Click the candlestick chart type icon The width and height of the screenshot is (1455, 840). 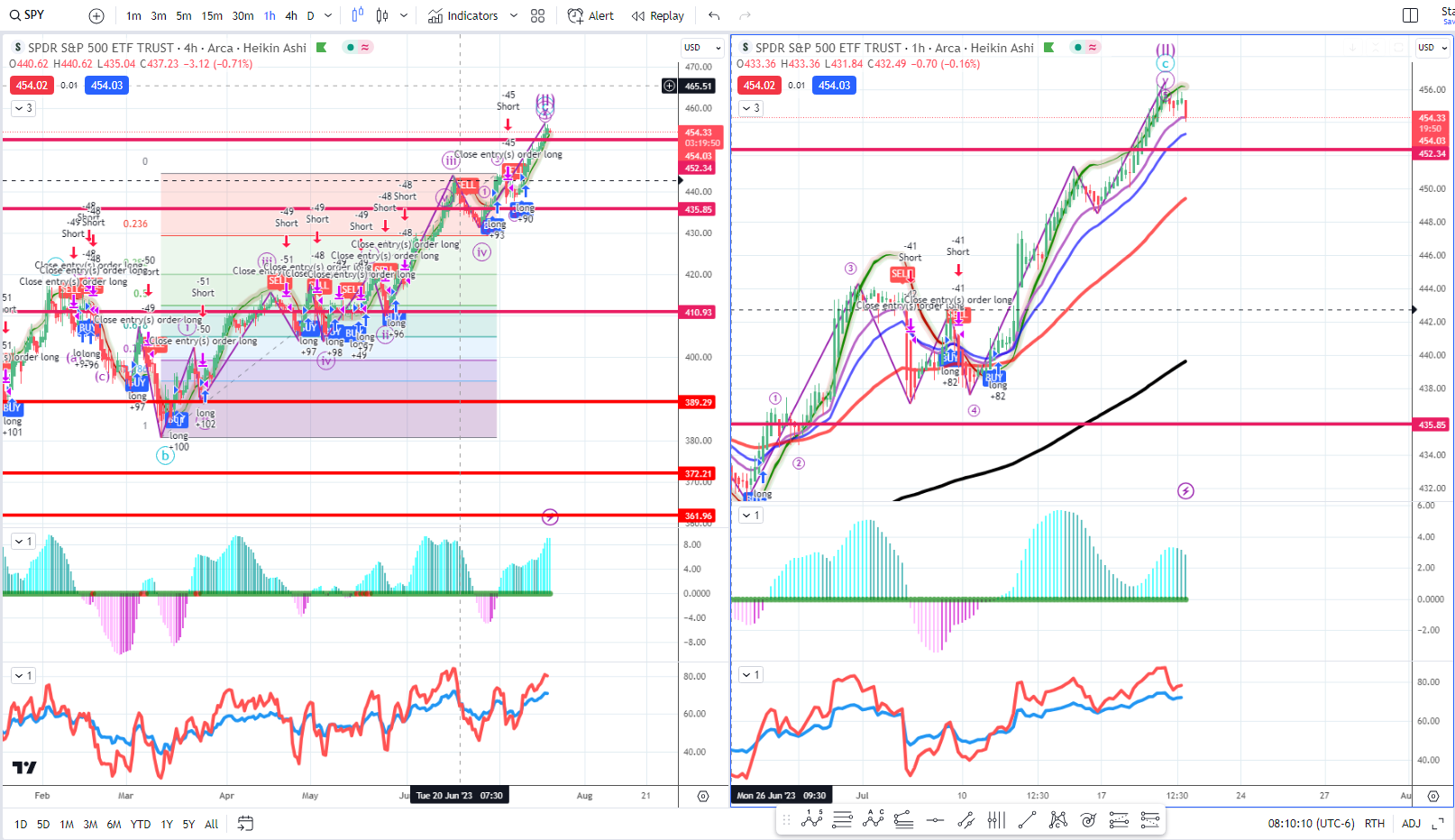pyautogui.click(x=382, y=15)
